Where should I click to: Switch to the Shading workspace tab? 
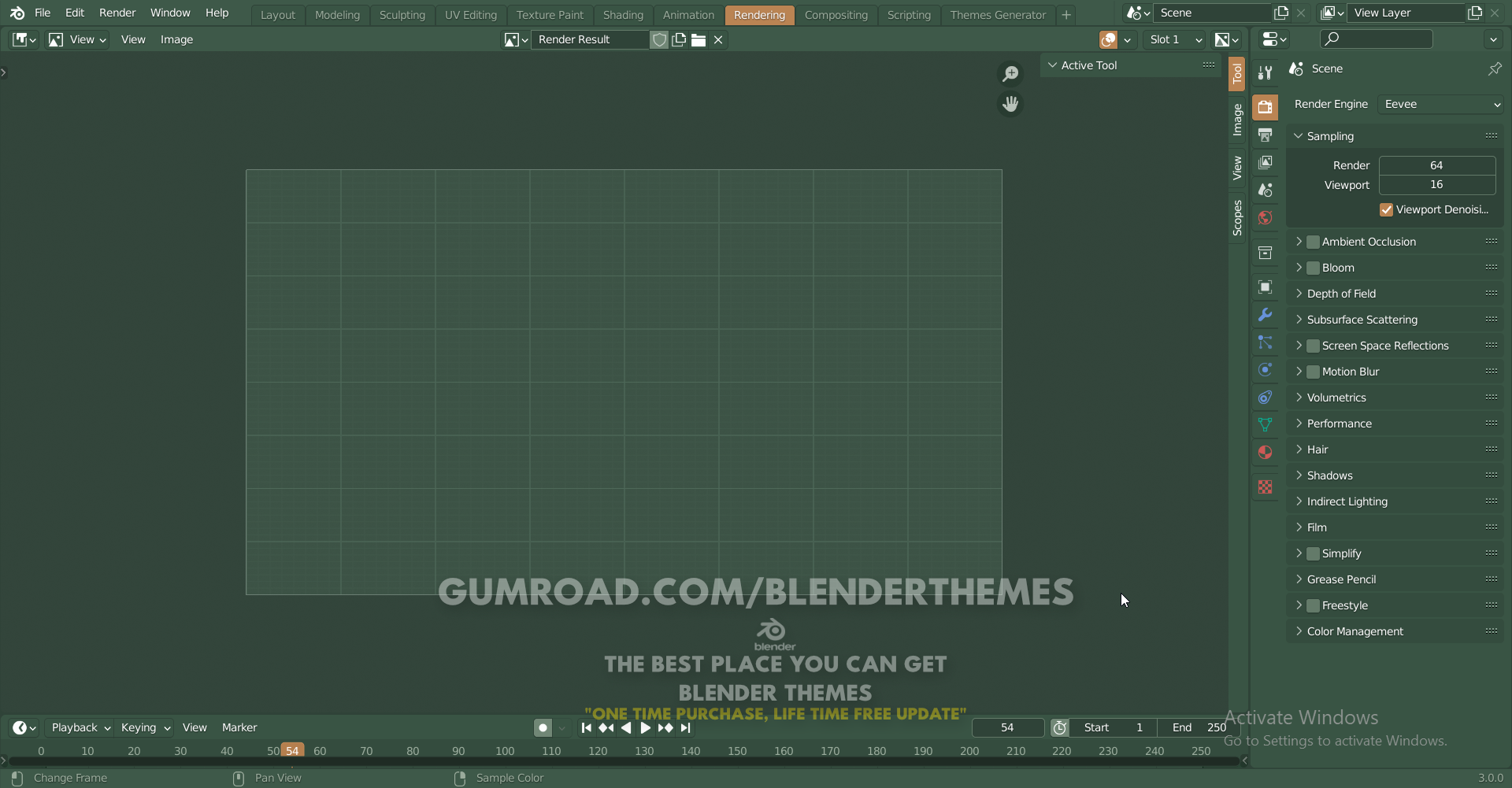(x=623, y=15)
